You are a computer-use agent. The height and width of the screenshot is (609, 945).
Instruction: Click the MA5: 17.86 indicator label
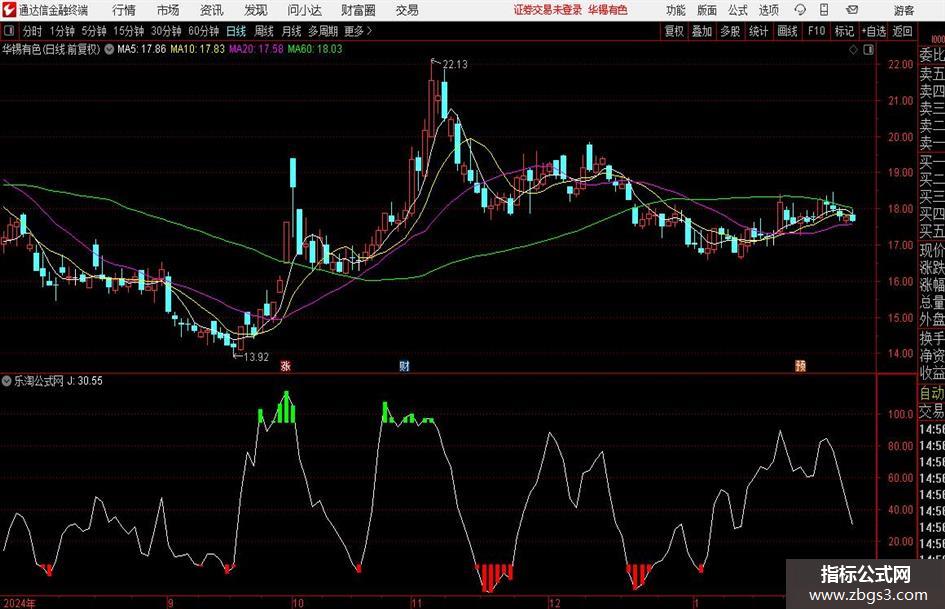pyautogui.click(x=141, y=49)
